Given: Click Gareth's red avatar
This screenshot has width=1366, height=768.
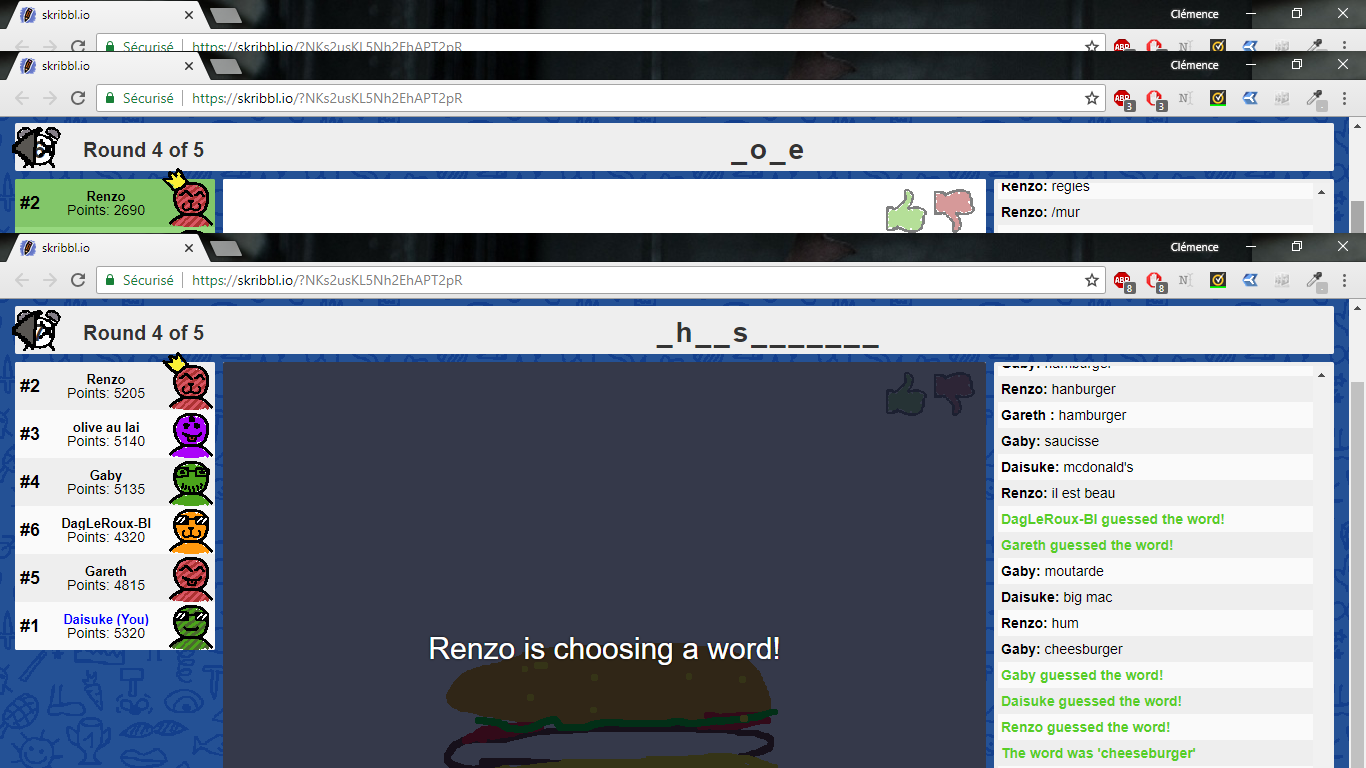Looking at the screenshot, I should (x=190, y=578).
